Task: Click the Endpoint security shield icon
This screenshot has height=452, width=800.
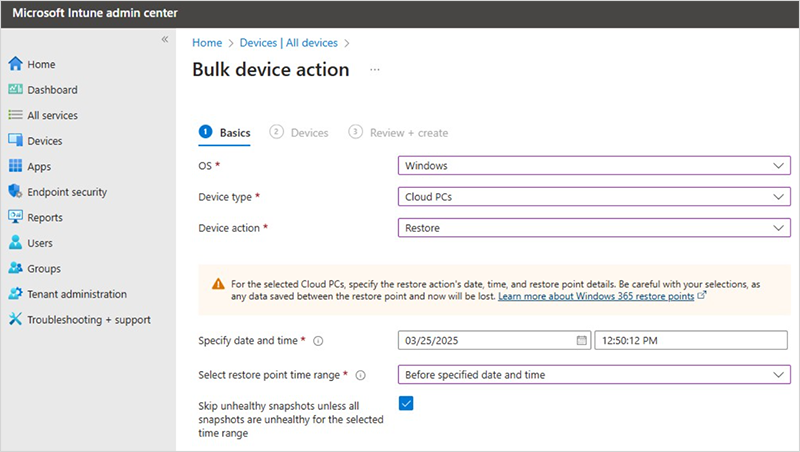Action: 15,192
